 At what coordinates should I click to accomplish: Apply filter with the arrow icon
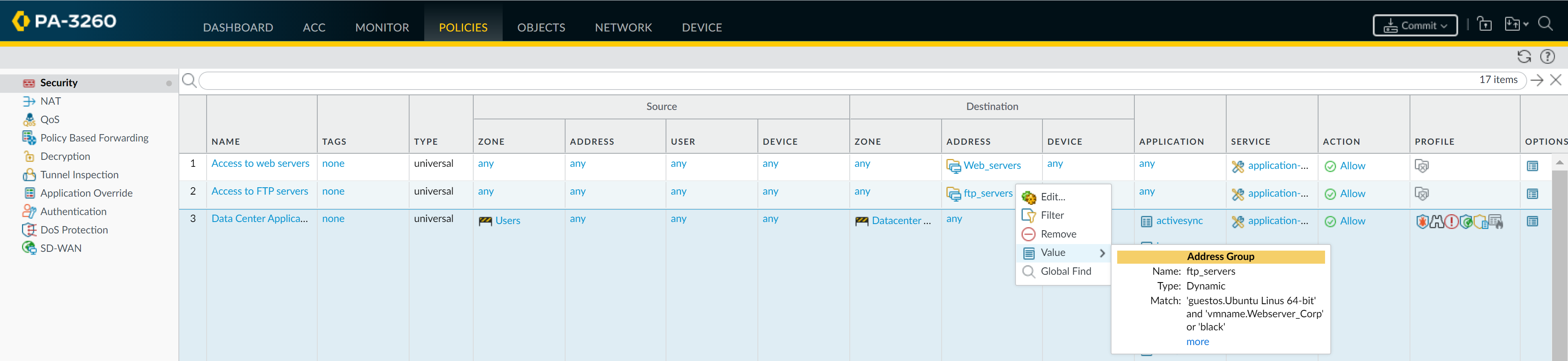pyautogui.click(x=1536, y=80)
